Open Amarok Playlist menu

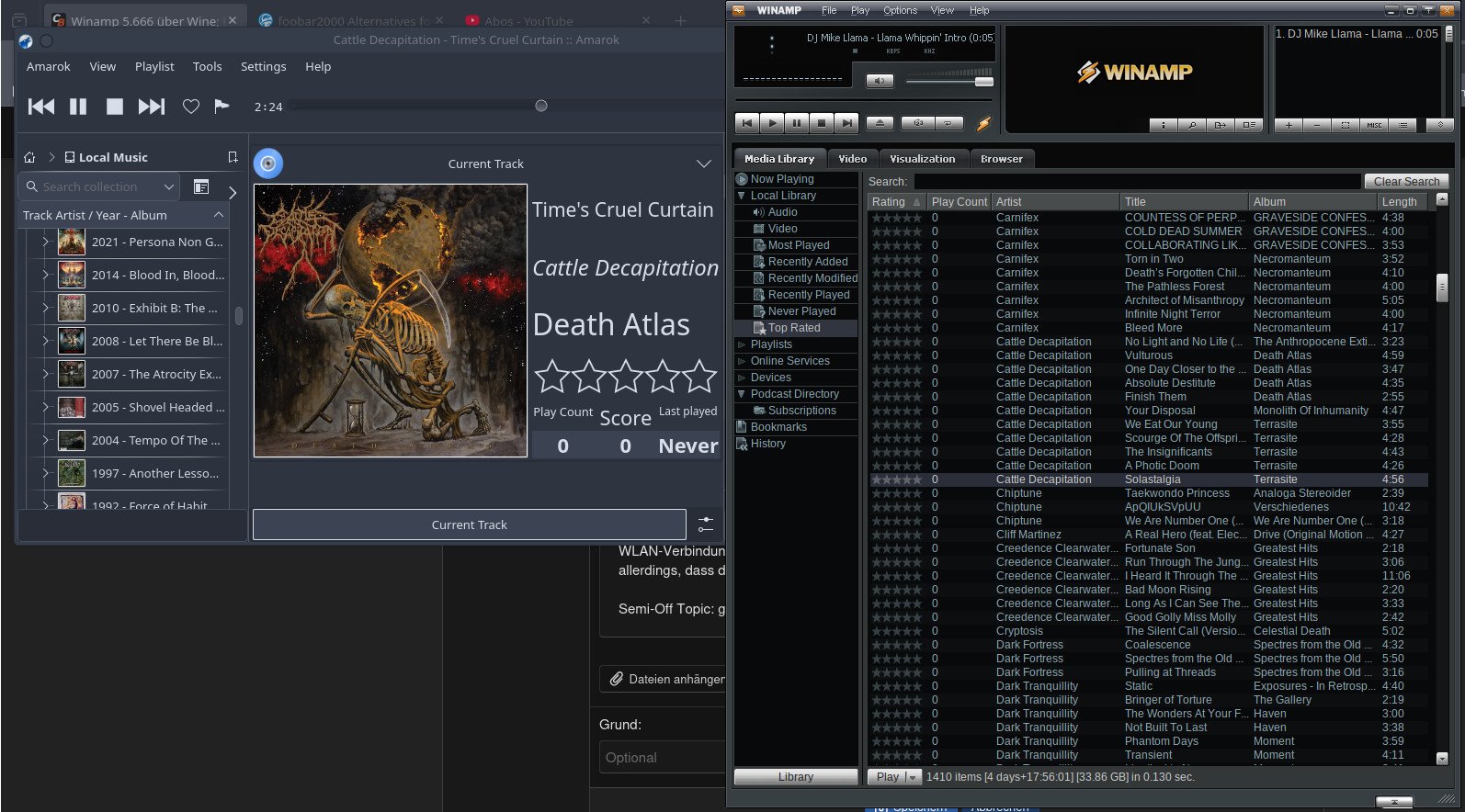coord(154,66)
